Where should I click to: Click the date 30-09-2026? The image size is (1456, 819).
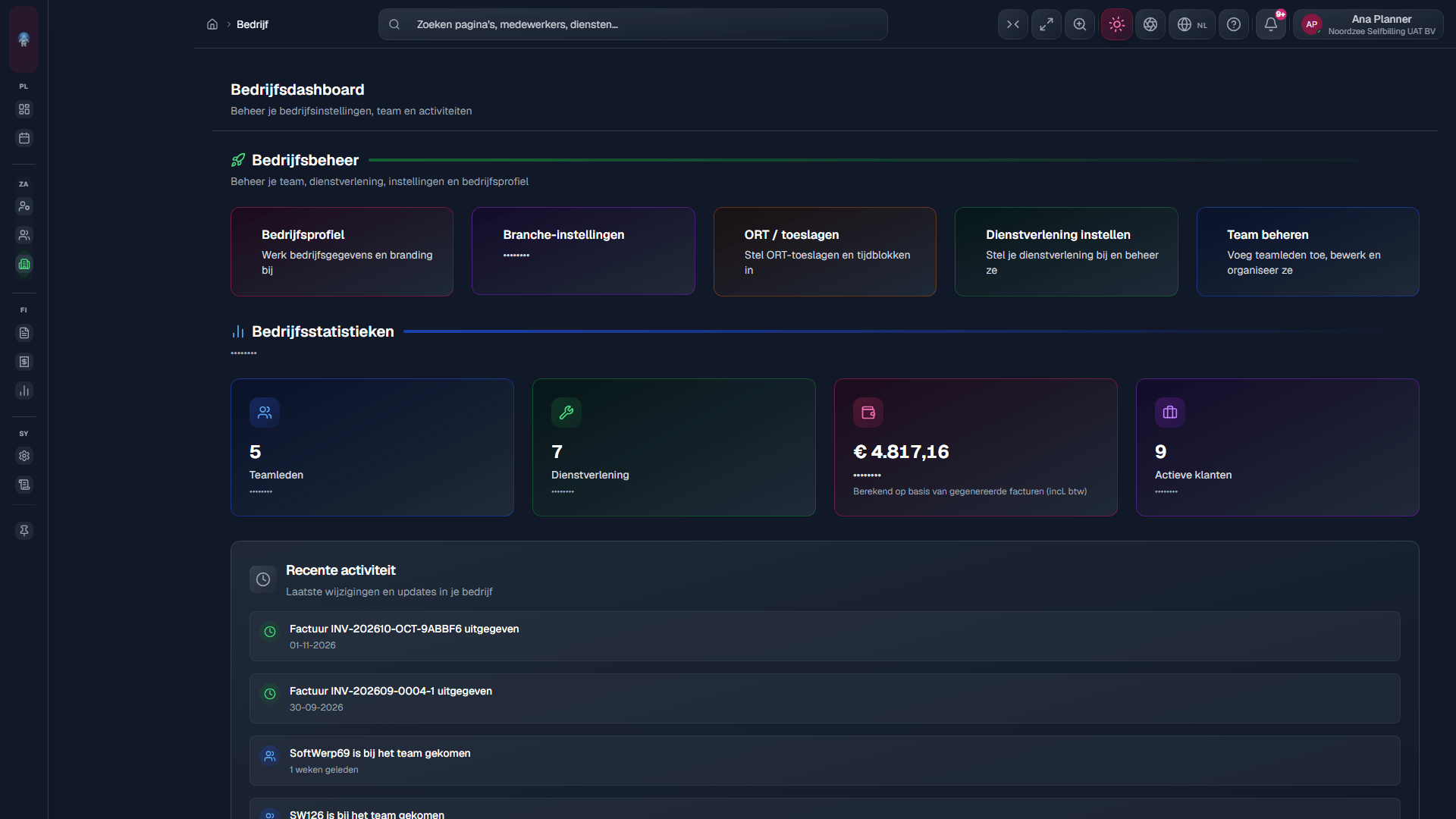[x=316, y=708]
